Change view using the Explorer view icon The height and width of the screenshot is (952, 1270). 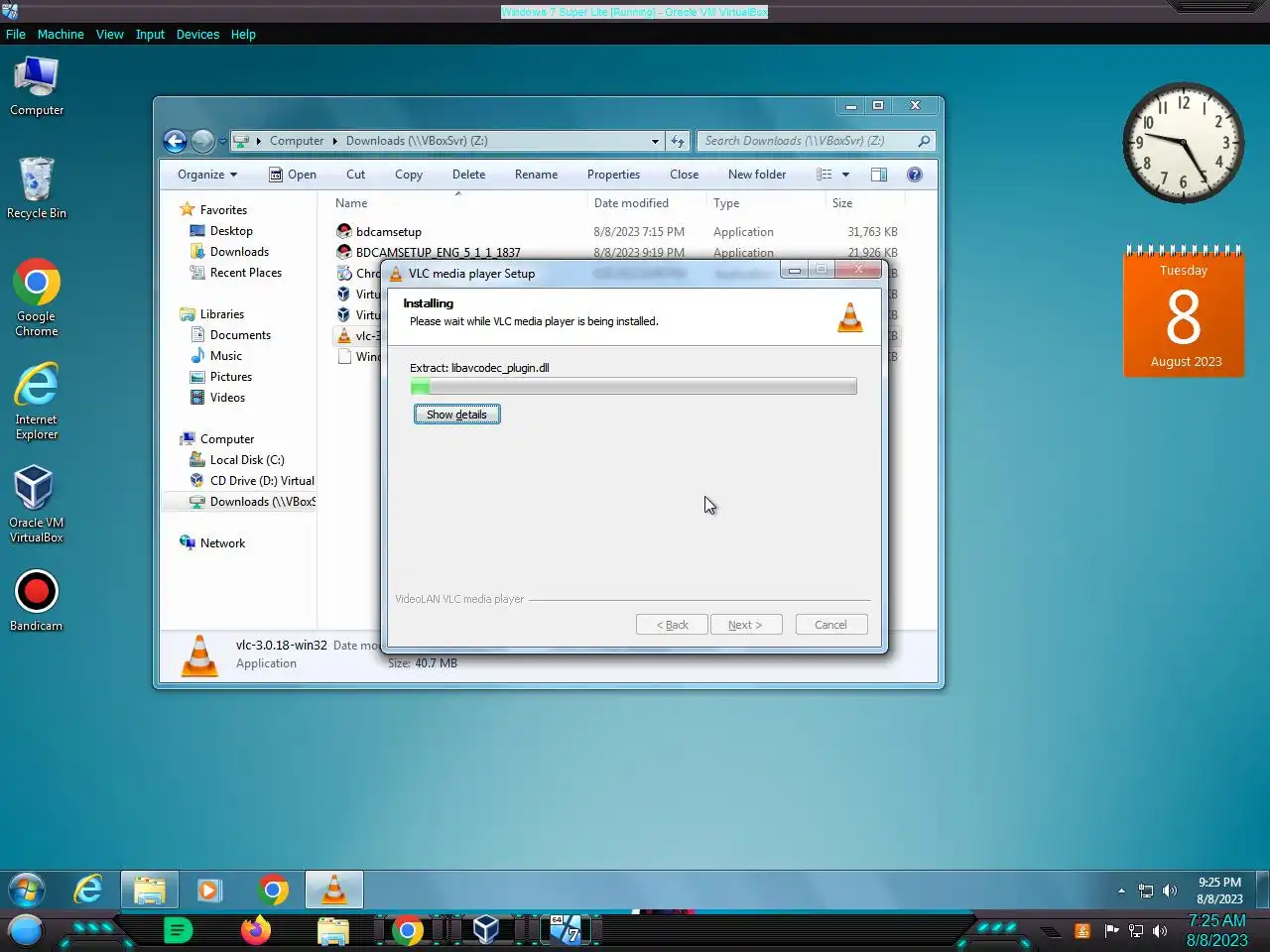click(825, 175)
